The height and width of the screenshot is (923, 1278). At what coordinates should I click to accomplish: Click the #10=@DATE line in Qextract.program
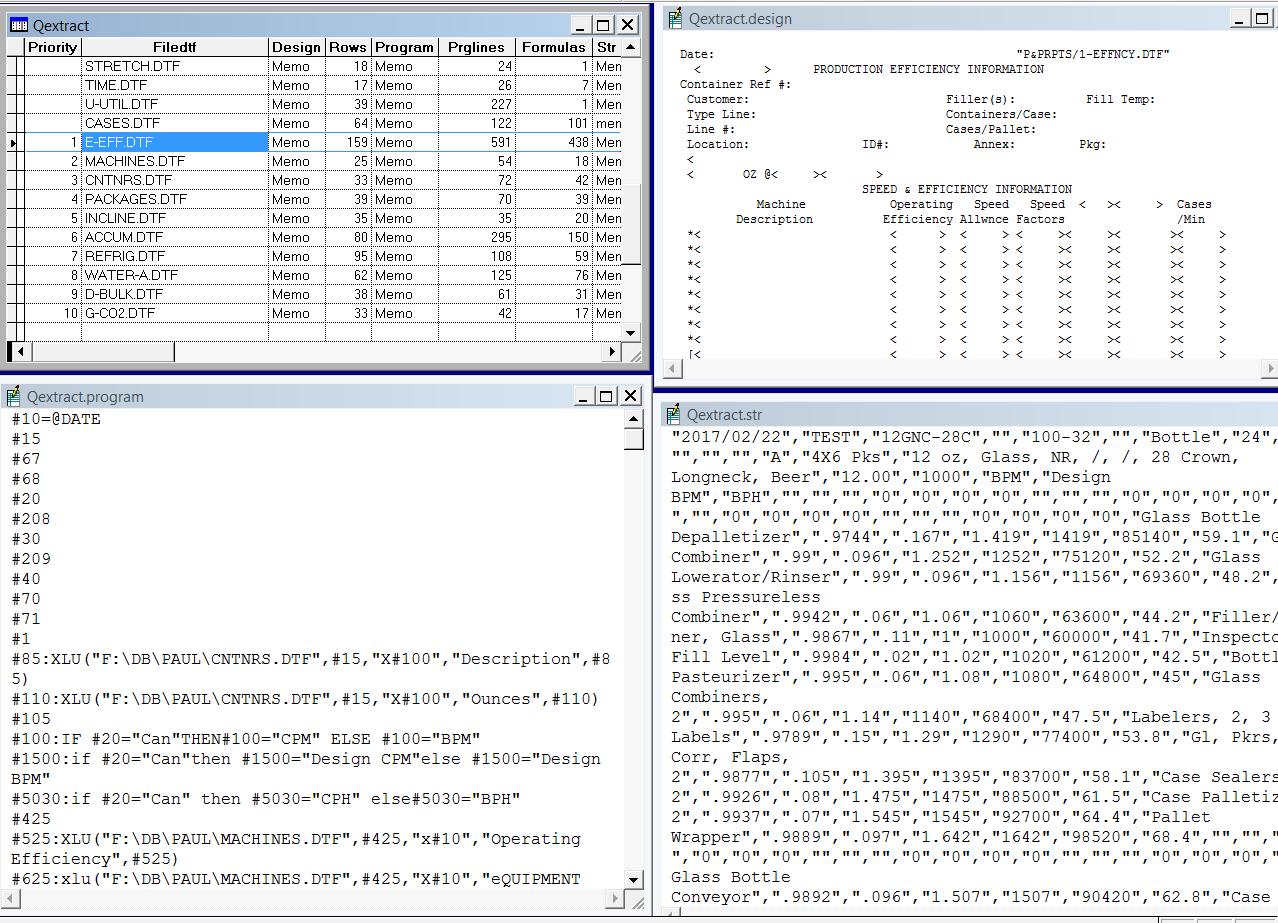[56, 419]
